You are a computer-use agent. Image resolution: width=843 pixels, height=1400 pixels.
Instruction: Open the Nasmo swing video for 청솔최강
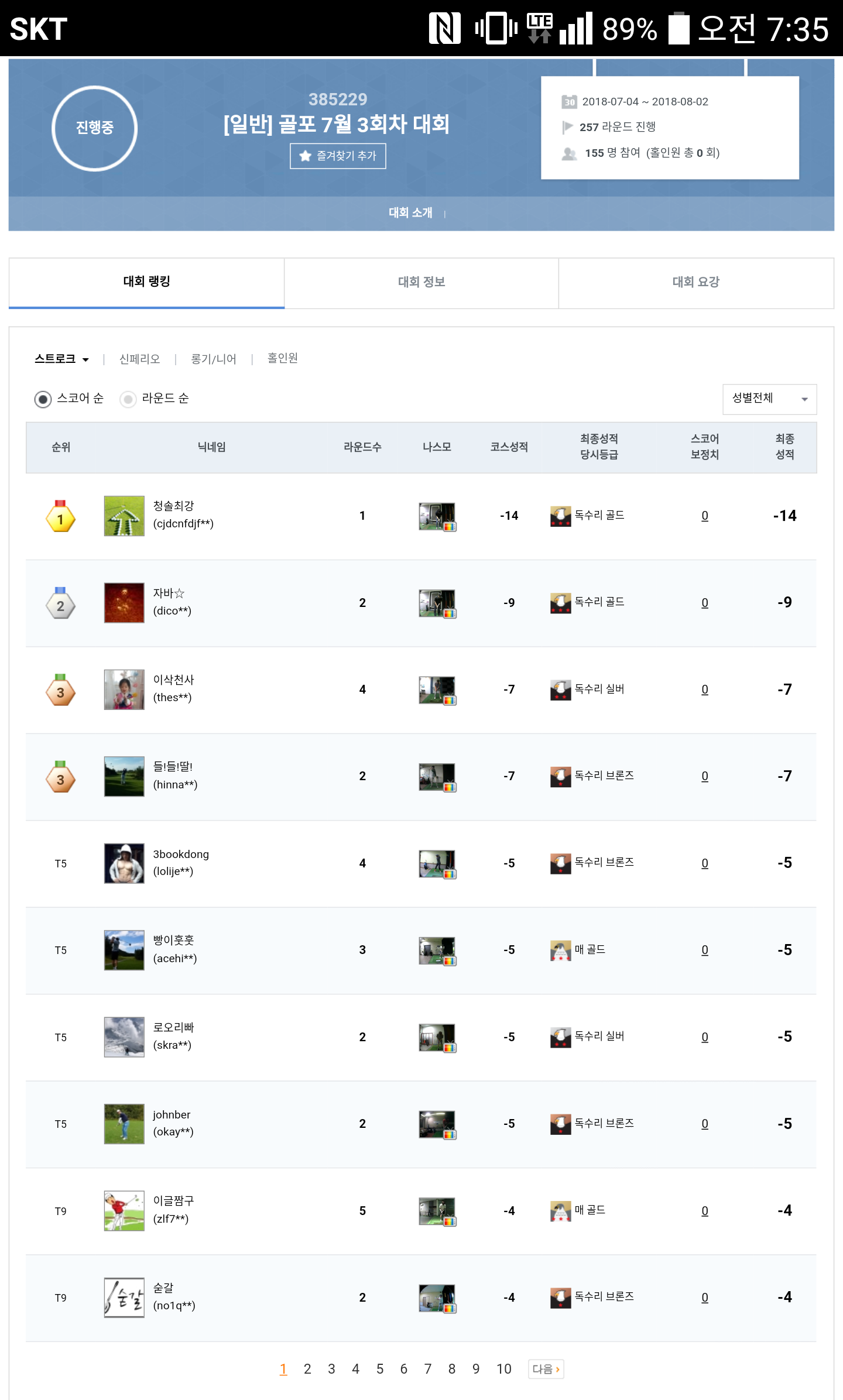click(x=437, y=516)
